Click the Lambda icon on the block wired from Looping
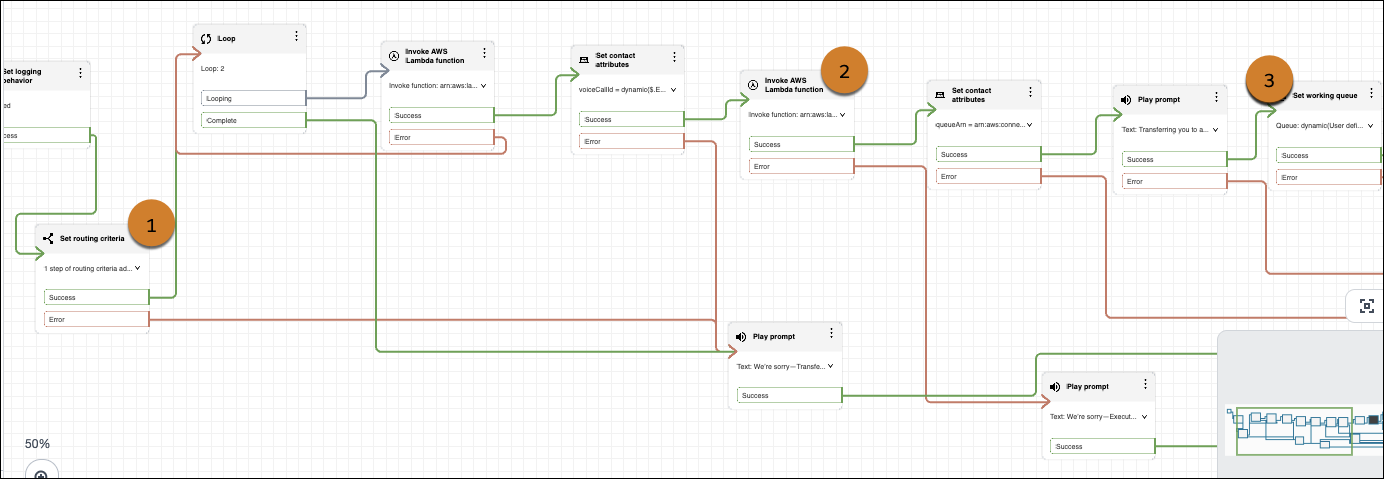The height and width of the screenshot is (479, 1384). point(394,56)
